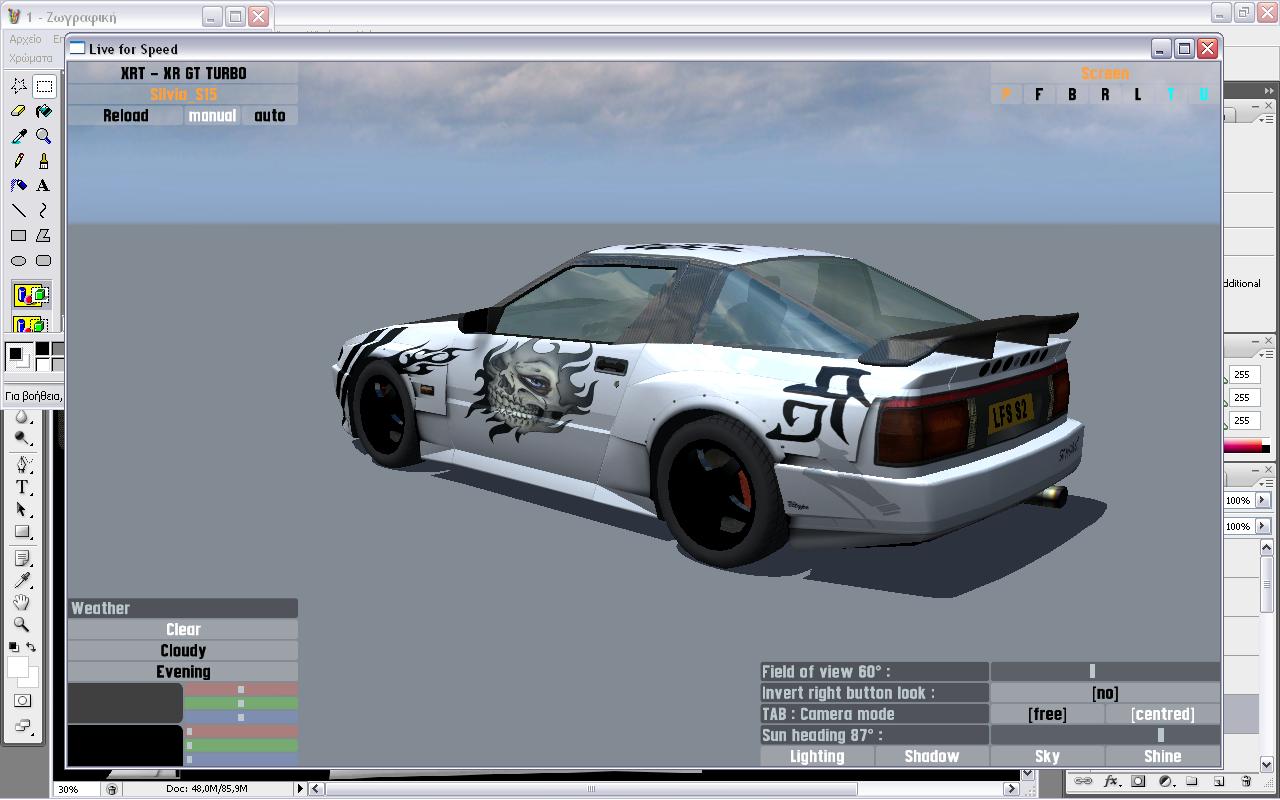Viewport: 1280px width, 800px height.
Task: Choose the Curve tool in Paint
Action: 44,211
